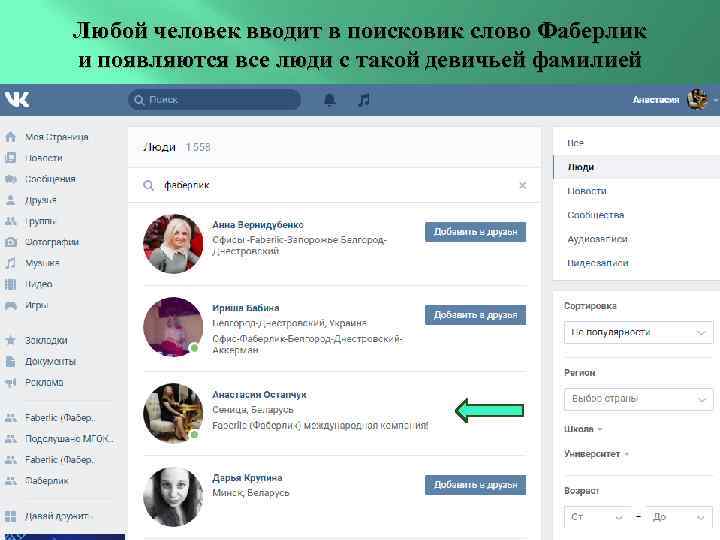Open Анастасия Остапчук profile name
Image resolution: width=720 pixels, height=540 pixels.
click(x=259, y=395)
